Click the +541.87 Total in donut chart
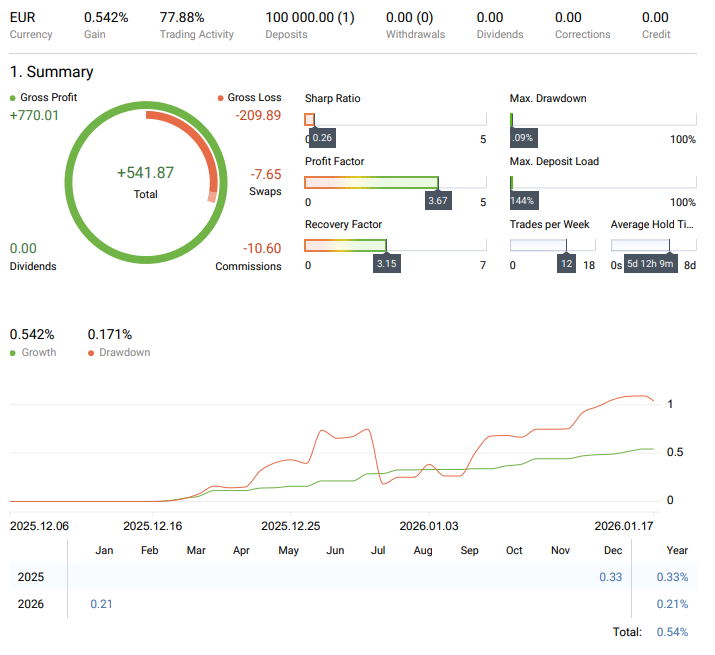This screenshot has width=715, height=655. pos(145,173)
